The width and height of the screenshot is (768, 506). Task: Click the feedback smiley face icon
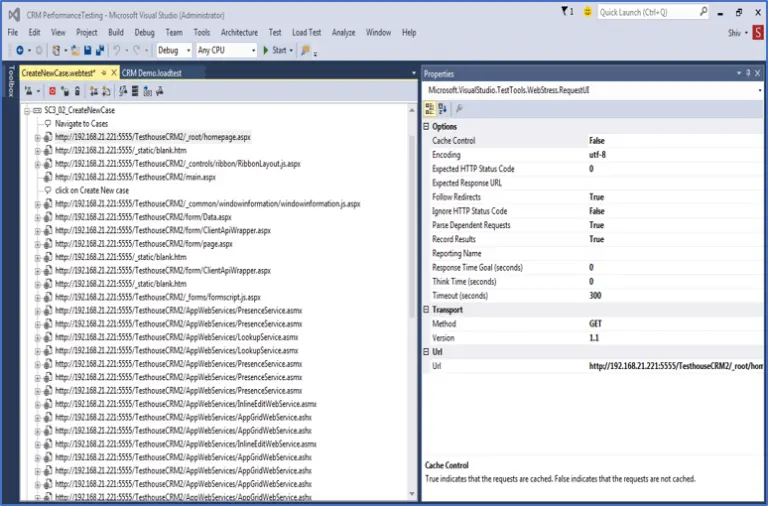pos(586,12)
